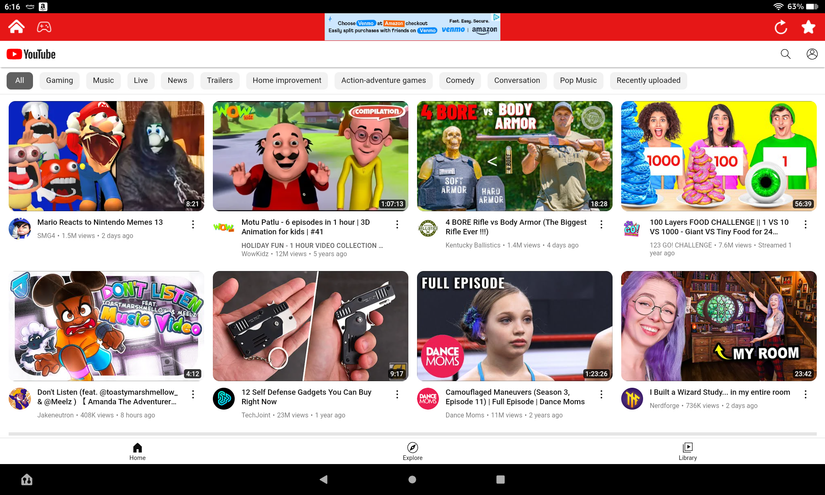Play Don't Listen Music Video thumbnail

point(106,326)
